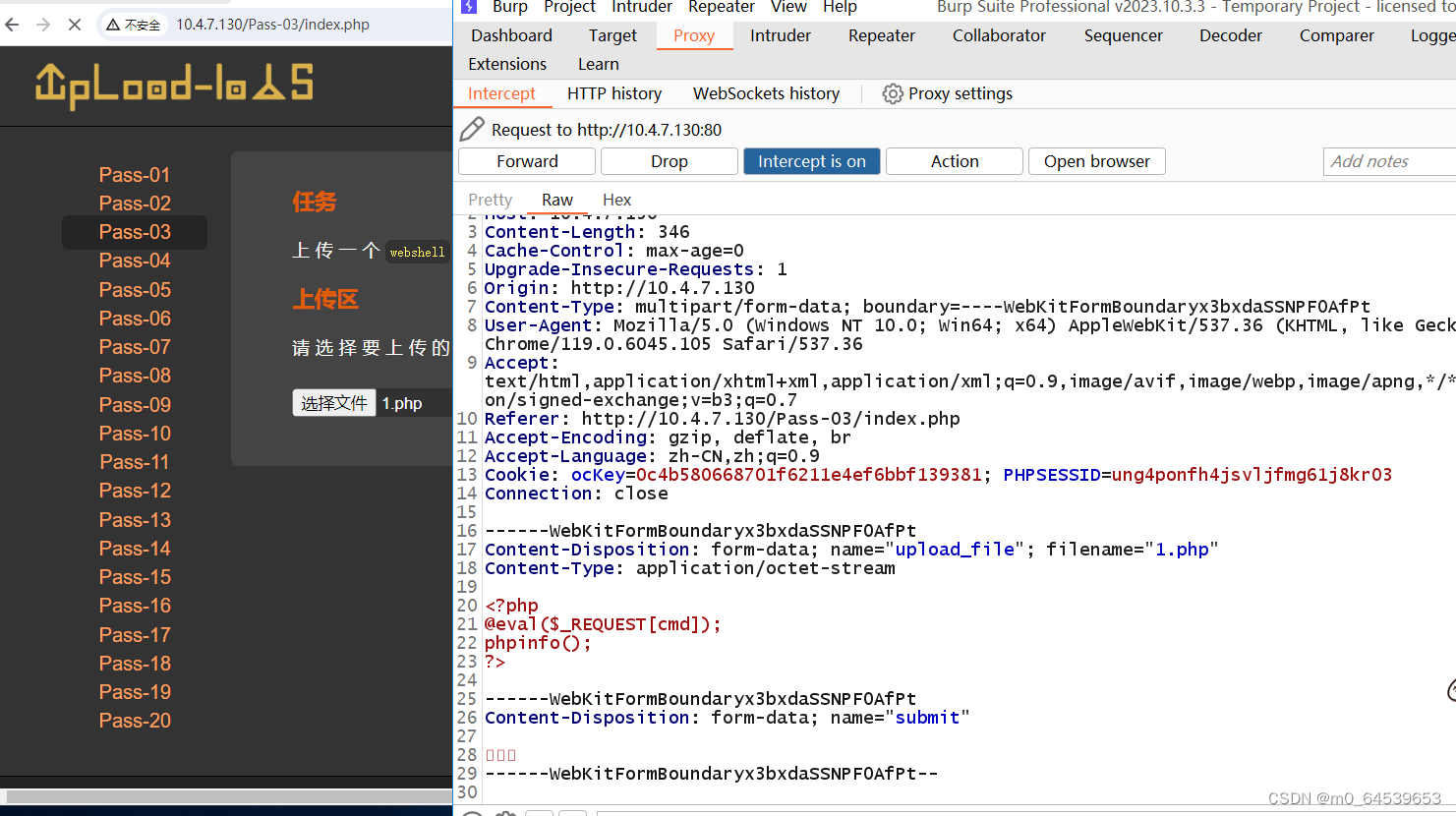Switch to the Repeater tool tab
The height and width of the screenshot is (816, 1456).
click(x=882, y=35)
